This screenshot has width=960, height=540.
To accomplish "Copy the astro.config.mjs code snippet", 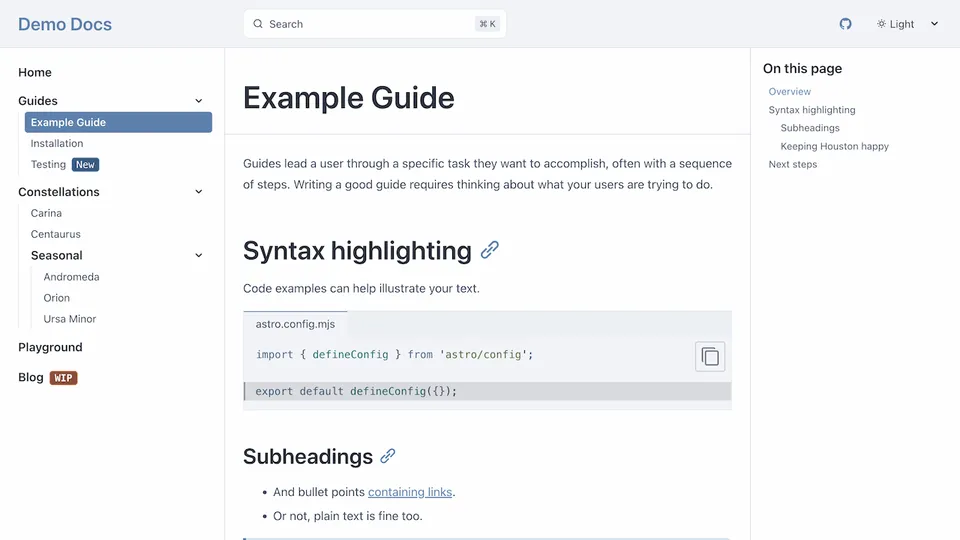I will pos(710,357).
